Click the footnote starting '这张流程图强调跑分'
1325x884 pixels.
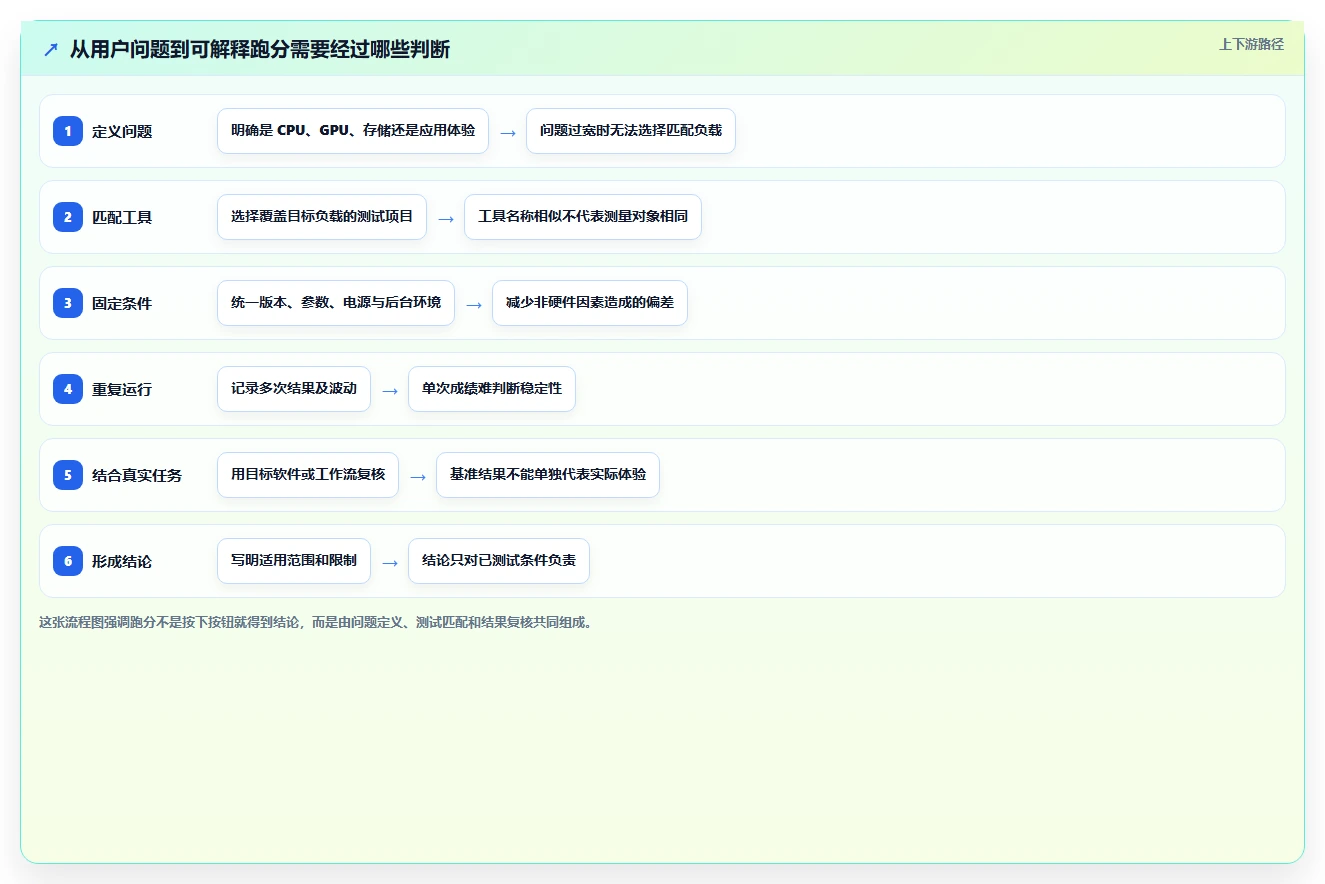pyautogui.click(x=316, y=622)
